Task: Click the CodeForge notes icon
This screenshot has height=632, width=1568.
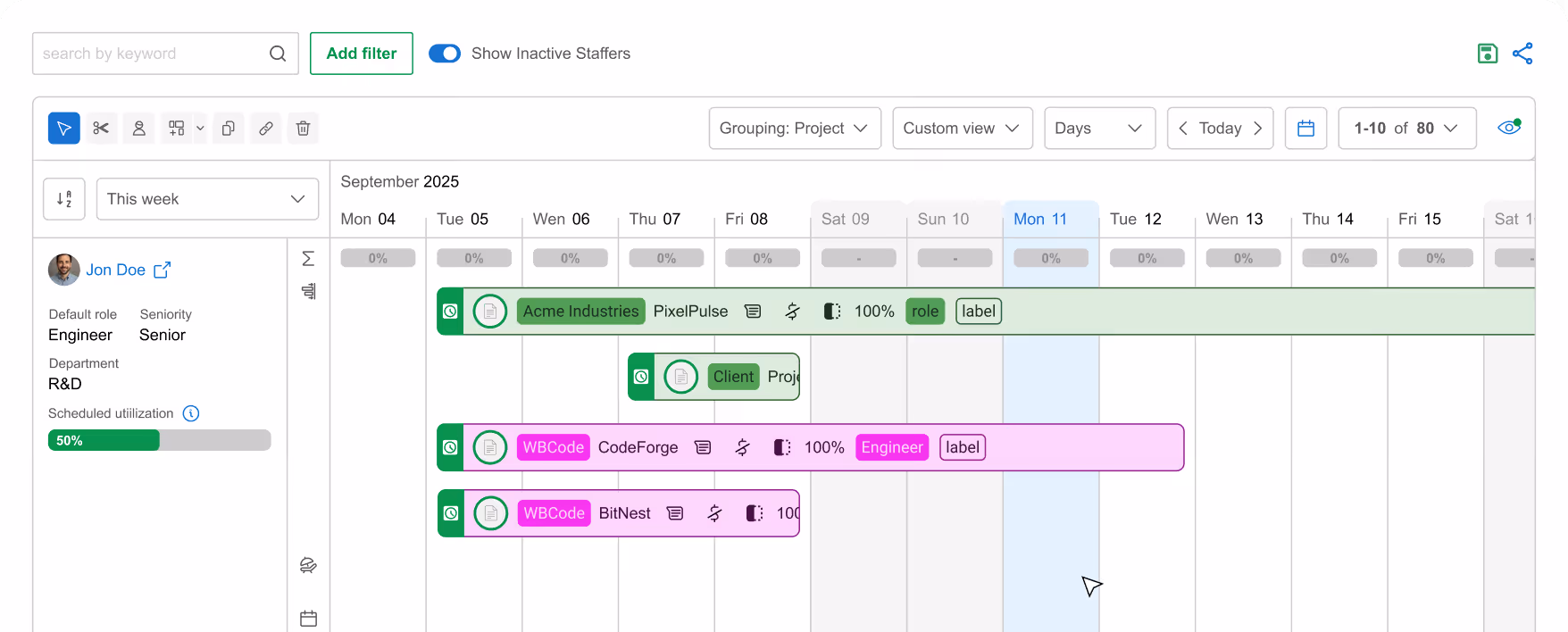Action: pyautogui.click(x=703, y=447)
